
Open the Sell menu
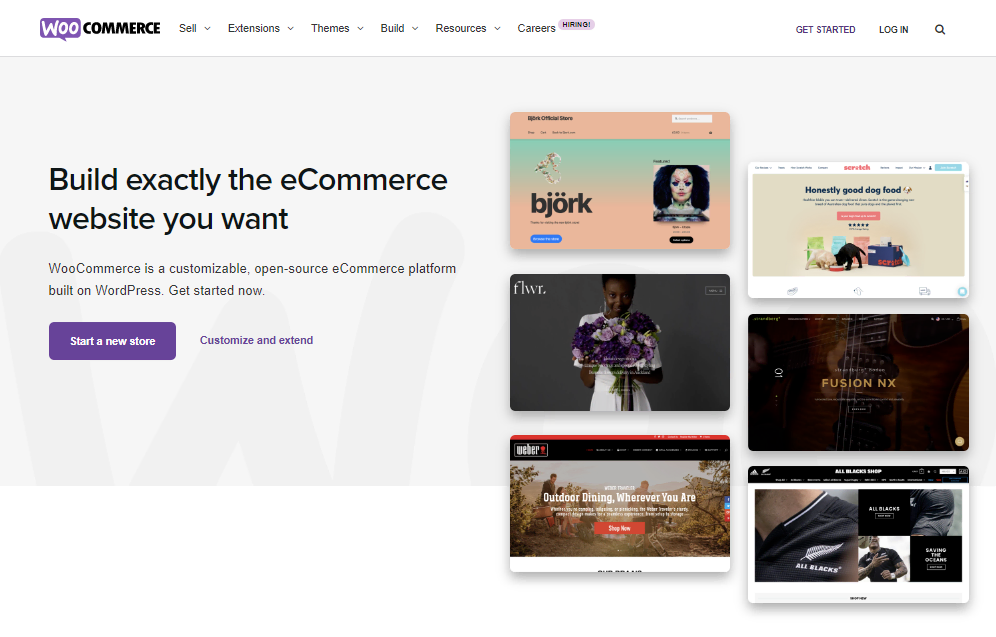coord(187,28)
